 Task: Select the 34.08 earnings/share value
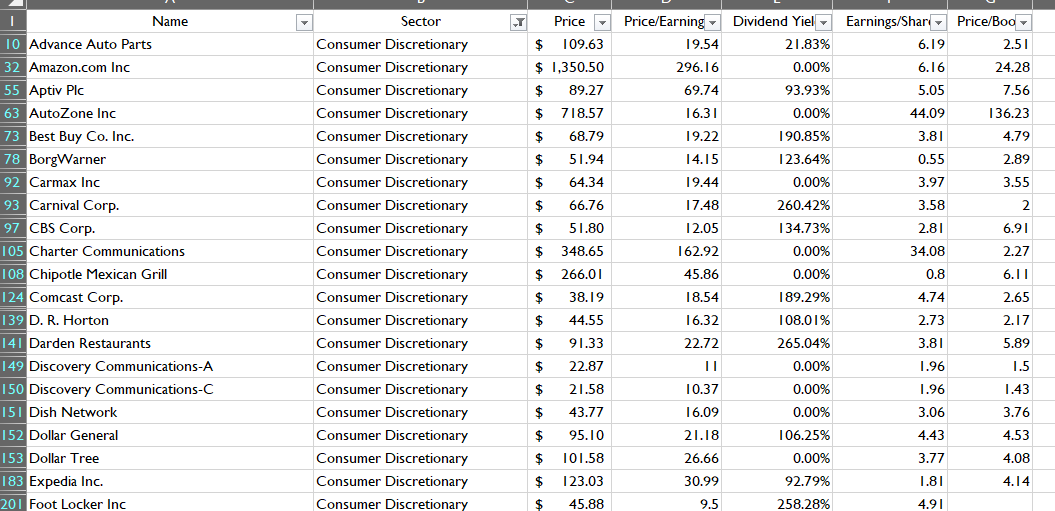coord(890,251)
